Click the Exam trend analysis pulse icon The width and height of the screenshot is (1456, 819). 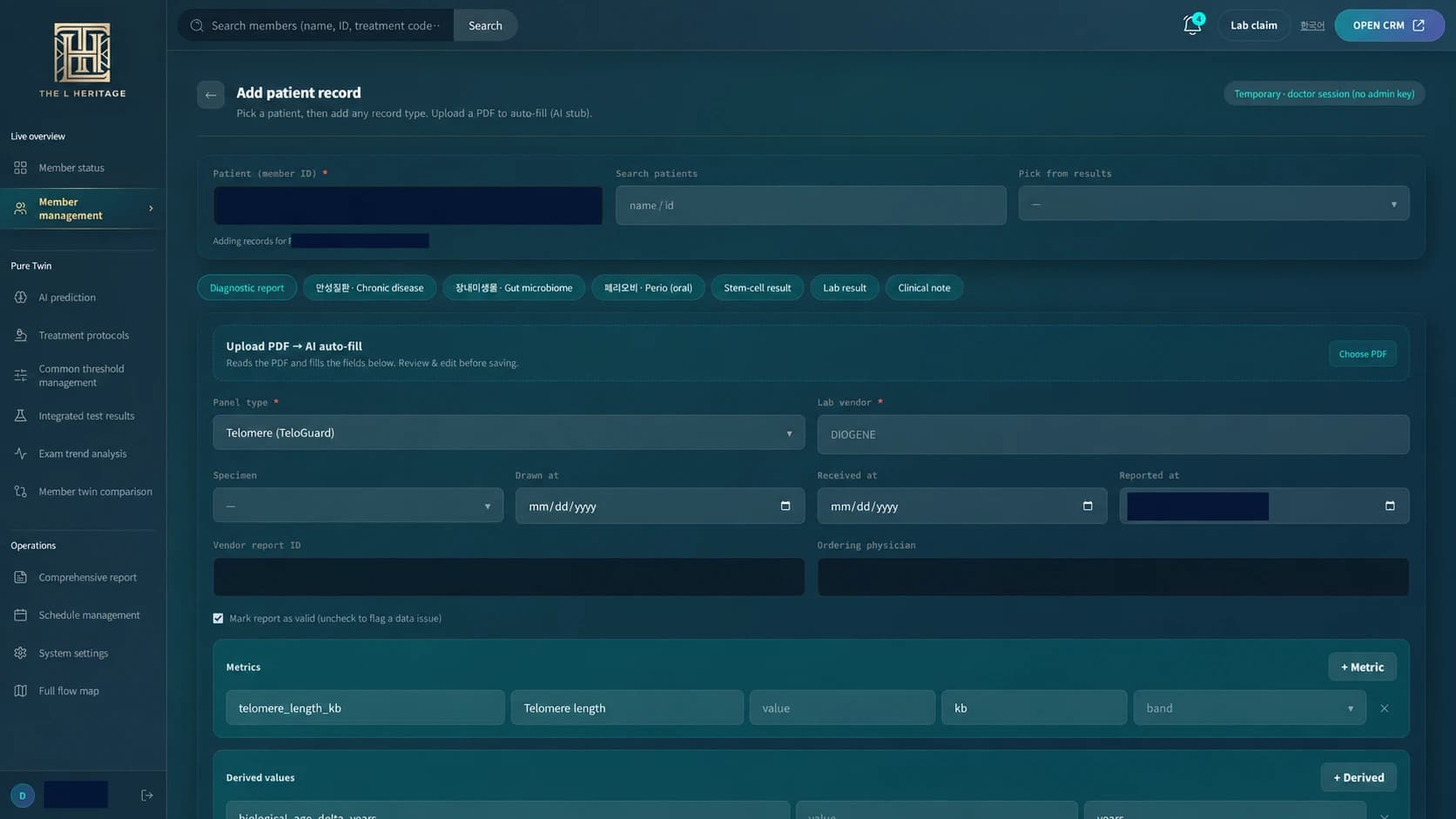[x=21, y=453]
